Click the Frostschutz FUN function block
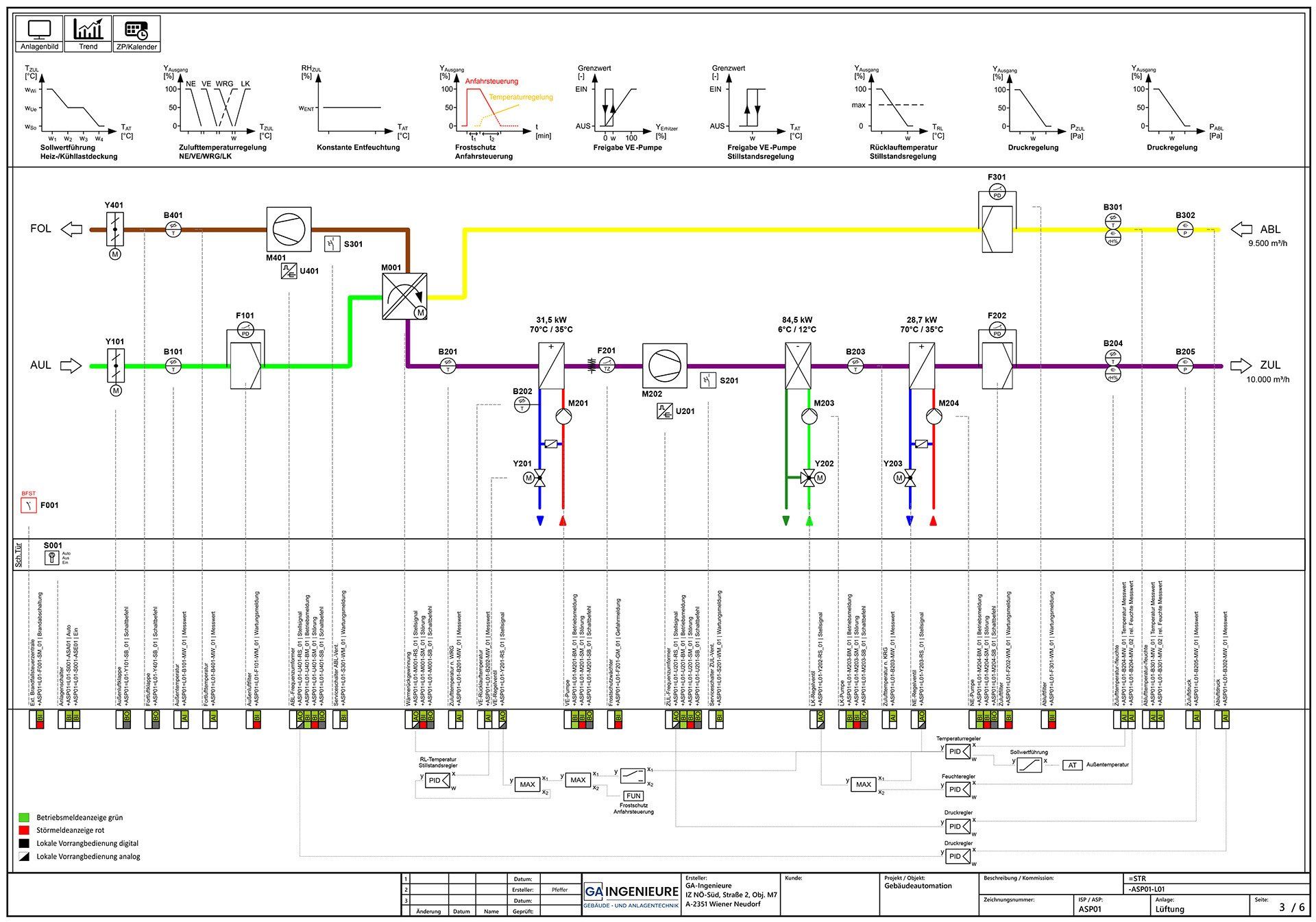The image size is (1316, 922). [633, 796]
